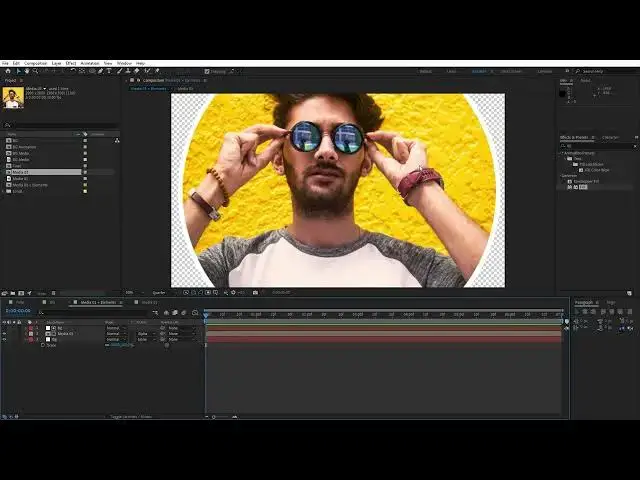Viewport: 640px width, 480px height.
Task: Select the Type tool in the toolbar
Action: click(x=110, y=71)
